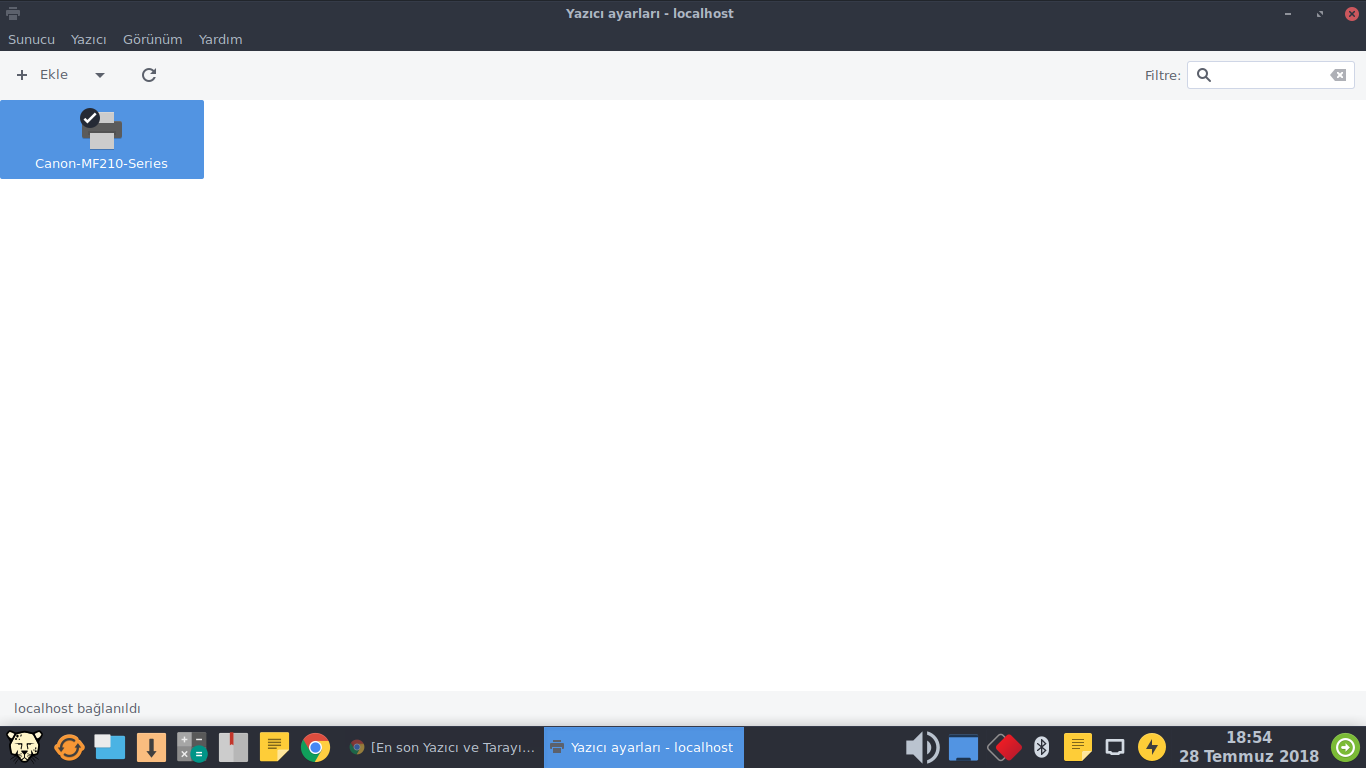Switch to the Chrome taskbar window
The width and height of the screenshot is (1366, 768).
(x=442, y=747)
